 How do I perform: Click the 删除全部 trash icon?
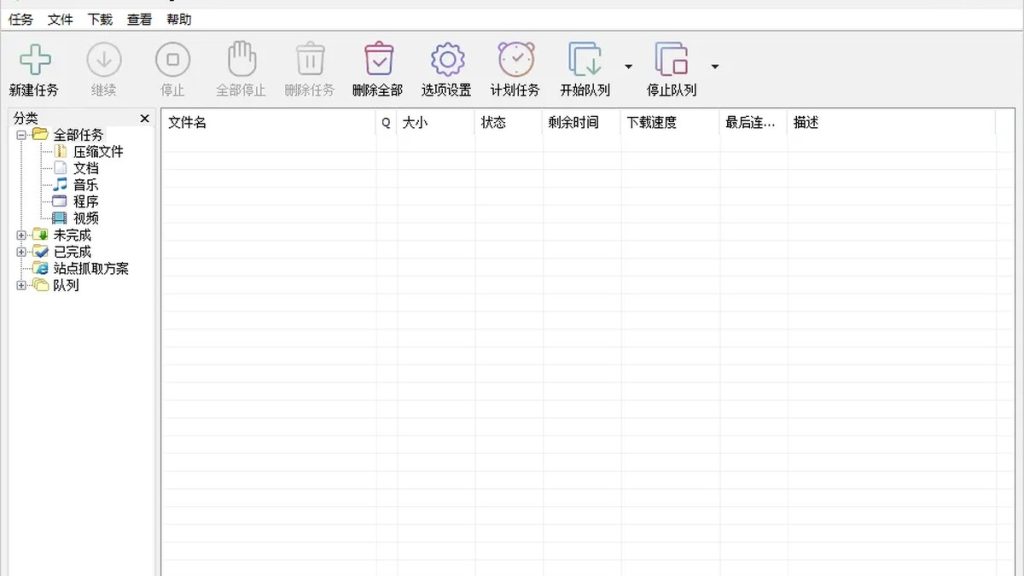pyautogui.click(x=379, y=59)
